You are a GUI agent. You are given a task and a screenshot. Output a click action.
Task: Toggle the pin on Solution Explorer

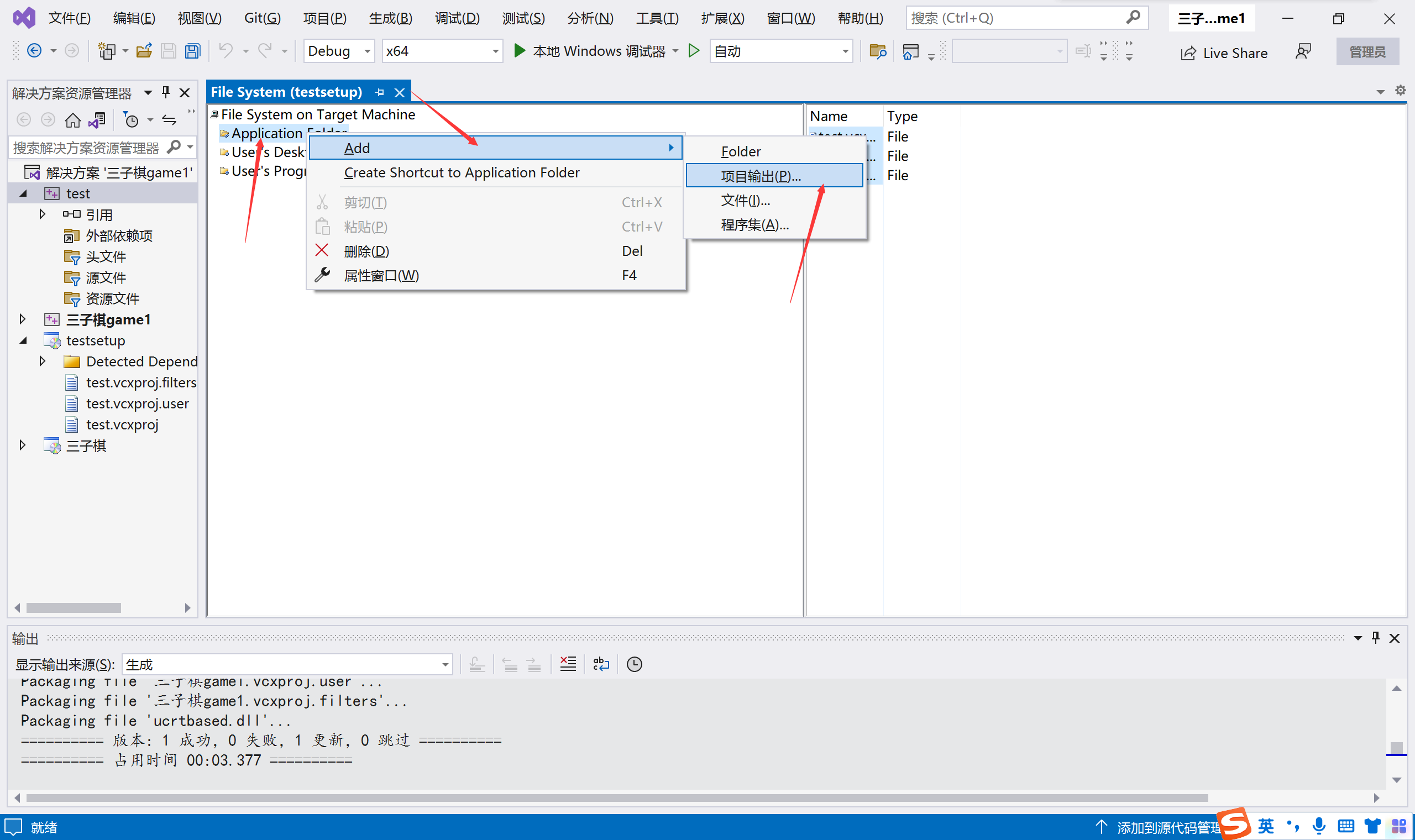point(166,92)
